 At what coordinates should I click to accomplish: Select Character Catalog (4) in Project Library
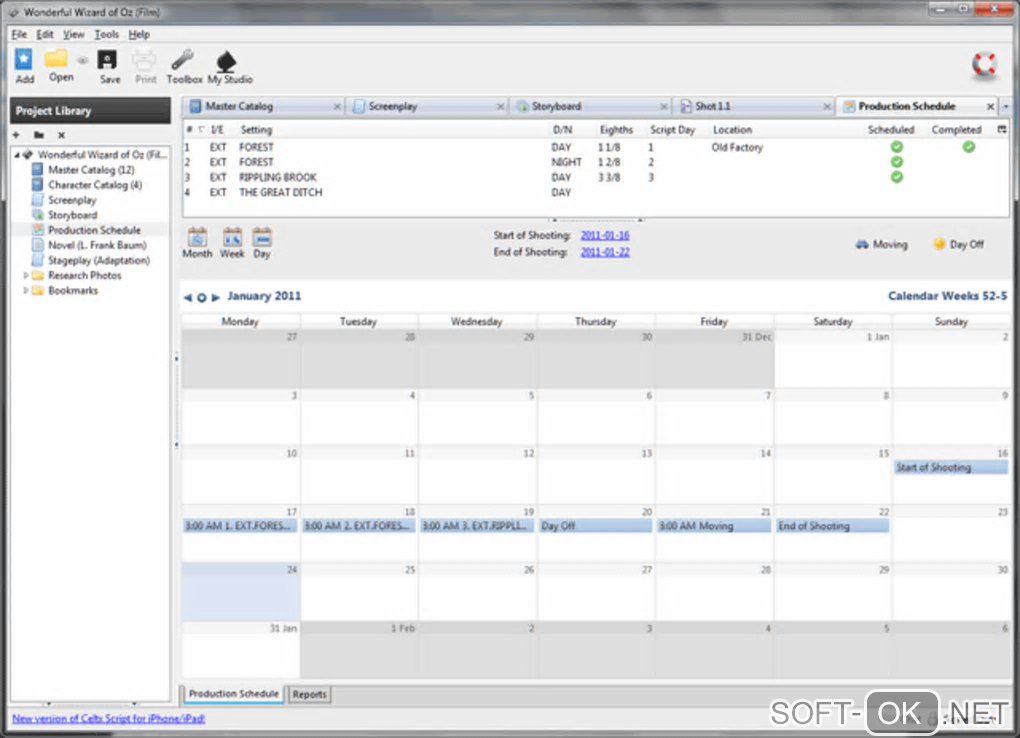(x=95, y=185)
